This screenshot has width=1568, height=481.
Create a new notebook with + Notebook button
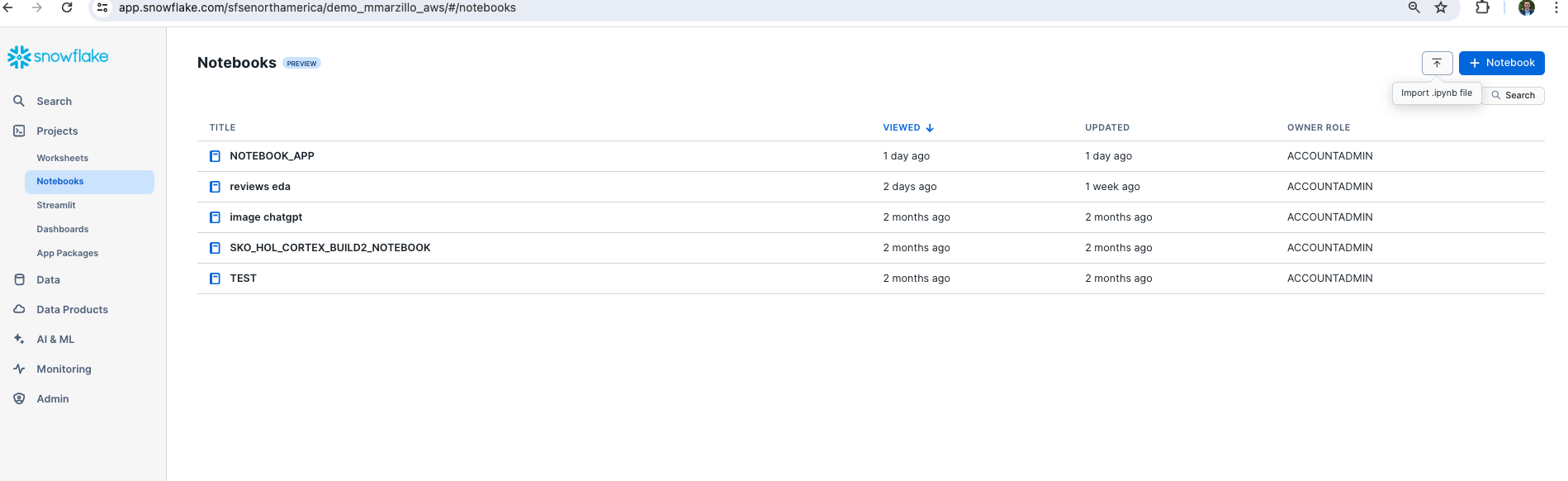pos(1501,63)
